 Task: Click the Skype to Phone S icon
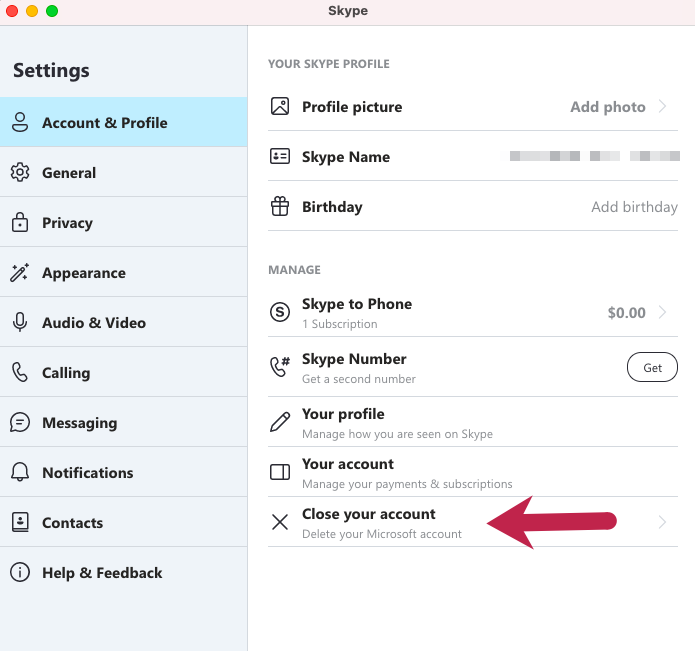click(x=280, y=312)
